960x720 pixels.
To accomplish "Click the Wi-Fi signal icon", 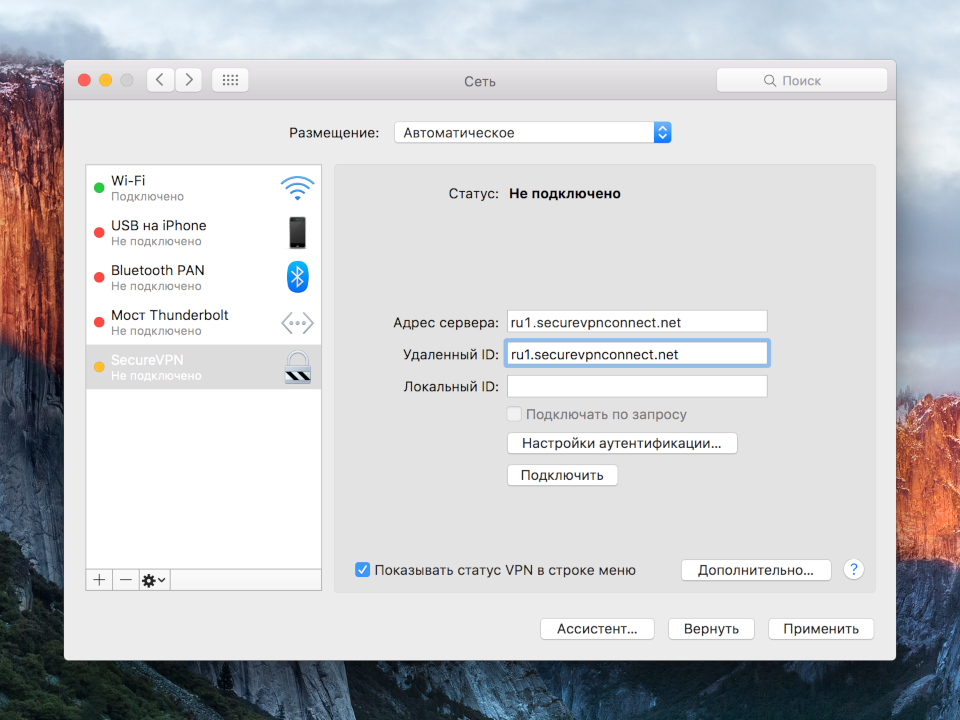I will click(298, 188).
